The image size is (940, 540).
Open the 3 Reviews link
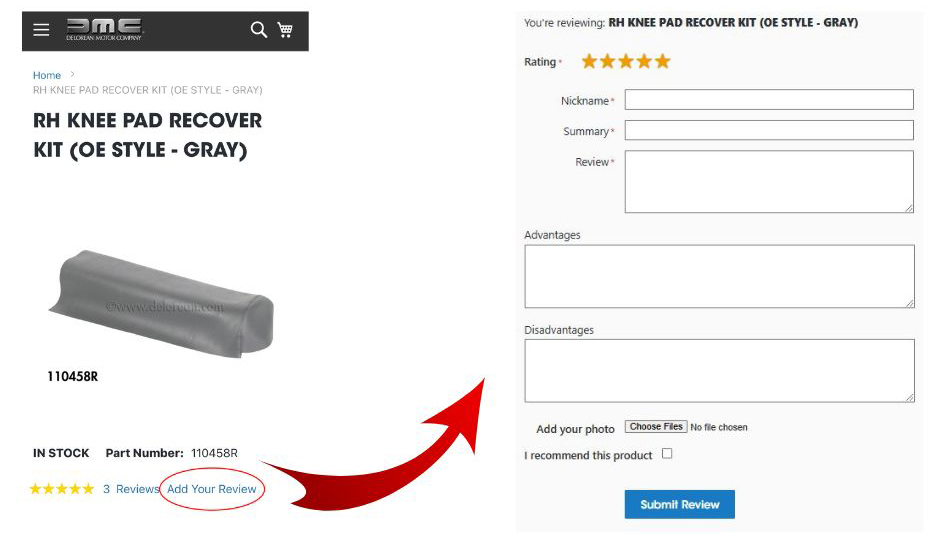131,489
